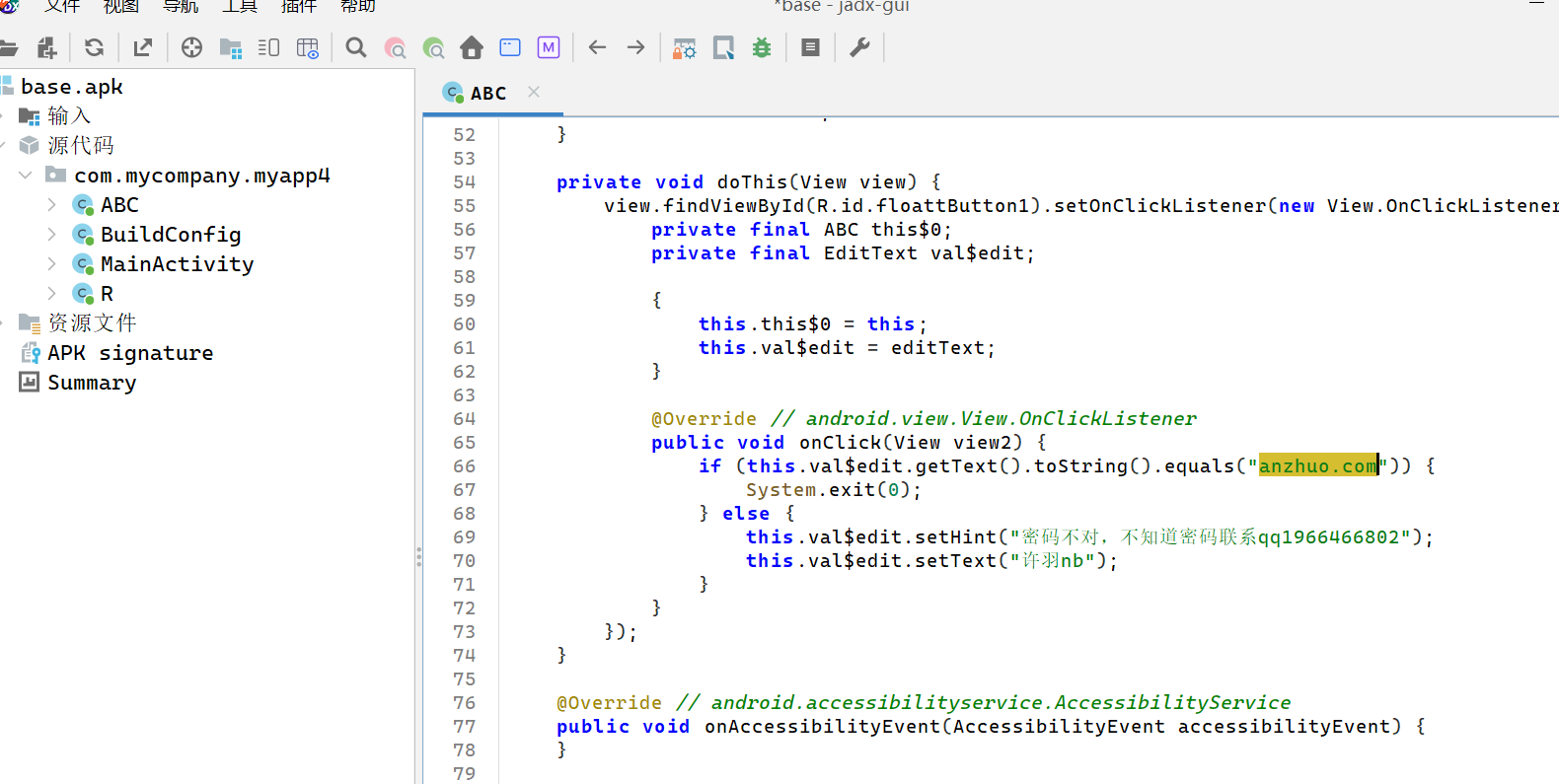Select the 源代码 node
Image resolution: width=1559 pixels, height=784 pixels.
tap(81, 146)
